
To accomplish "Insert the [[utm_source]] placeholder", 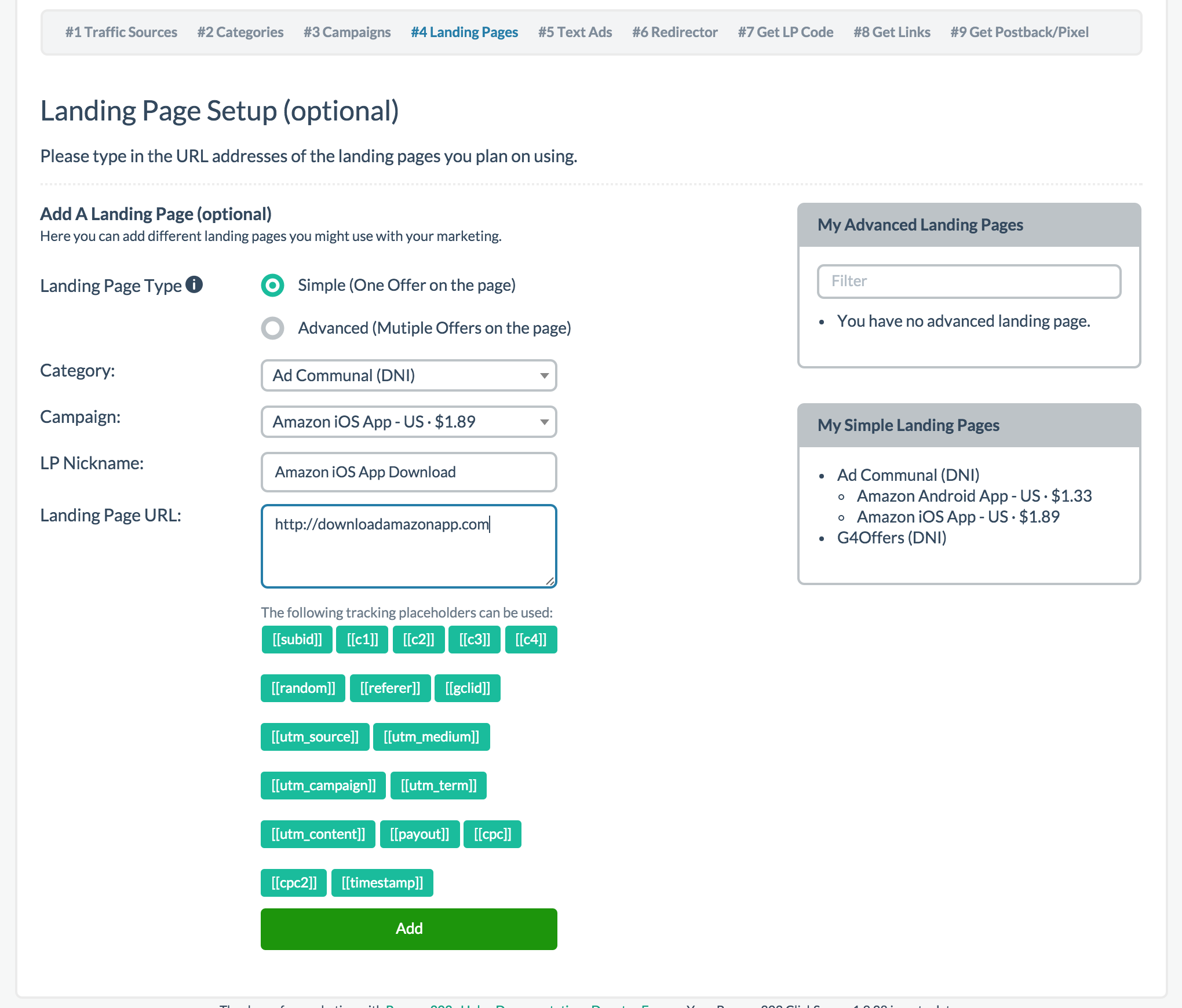I will pyautogui.click(x=314, y=736).
